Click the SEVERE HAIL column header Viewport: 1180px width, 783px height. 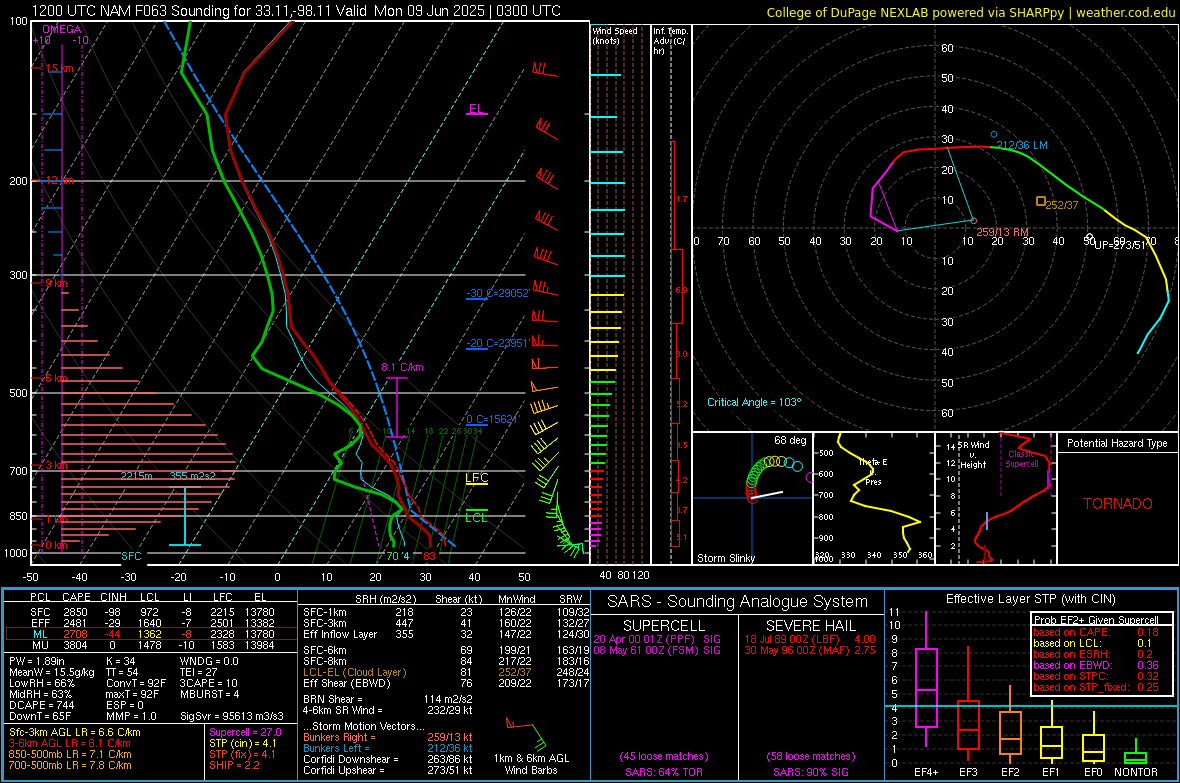(810, 626)
